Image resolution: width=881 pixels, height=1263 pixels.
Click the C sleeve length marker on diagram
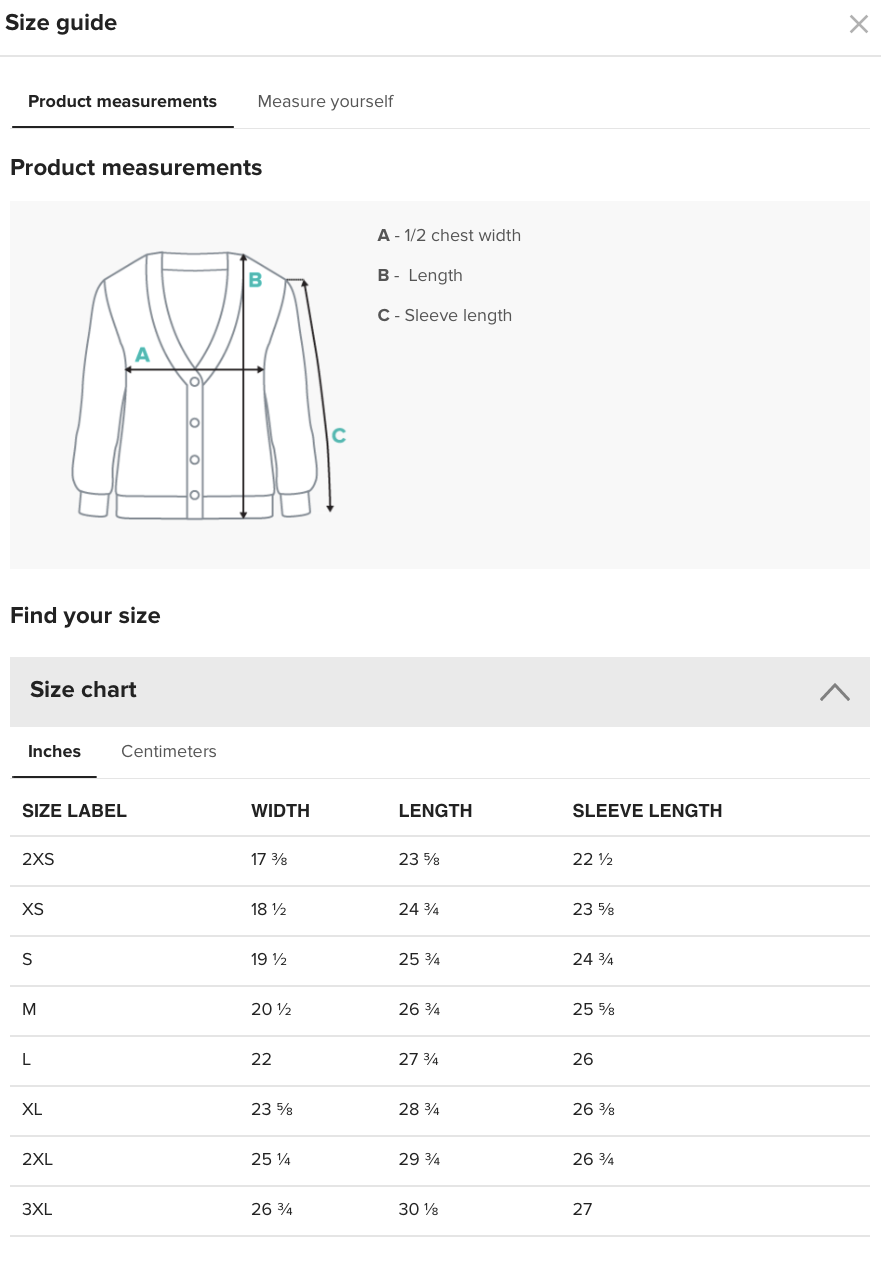point(339,435)
